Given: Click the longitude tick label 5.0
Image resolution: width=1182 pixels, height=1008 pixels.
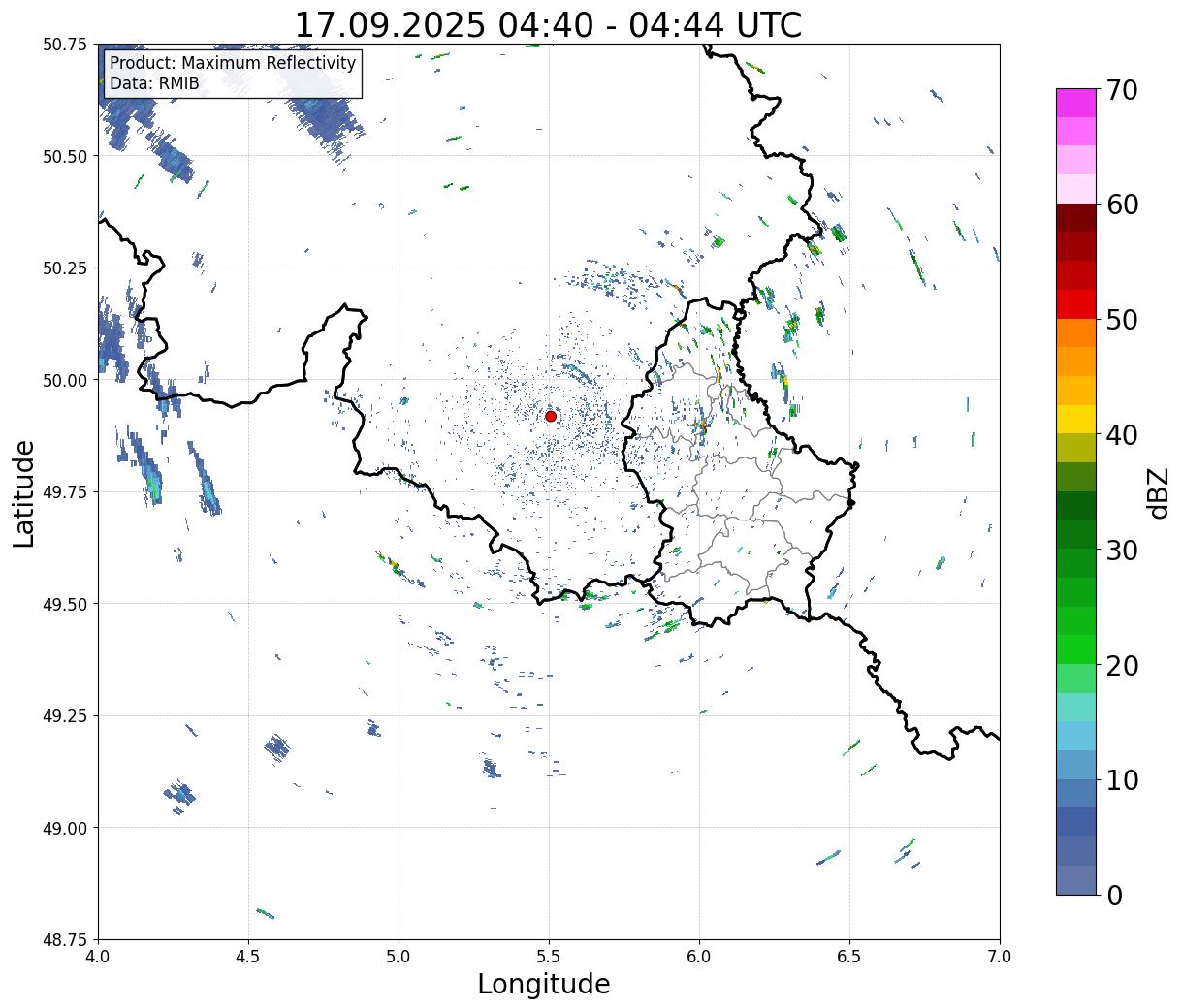Looking at the screenshot, I should [x=399, y=956].
